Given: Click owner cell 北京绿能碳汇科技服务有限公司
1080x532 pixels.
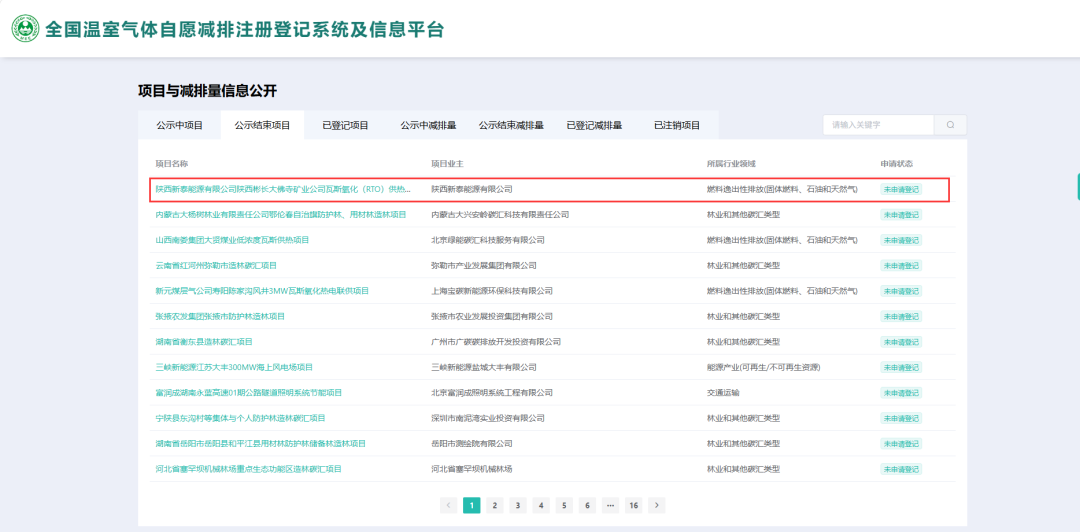Looking at the screenshot, I should click(x=488, y=240).
